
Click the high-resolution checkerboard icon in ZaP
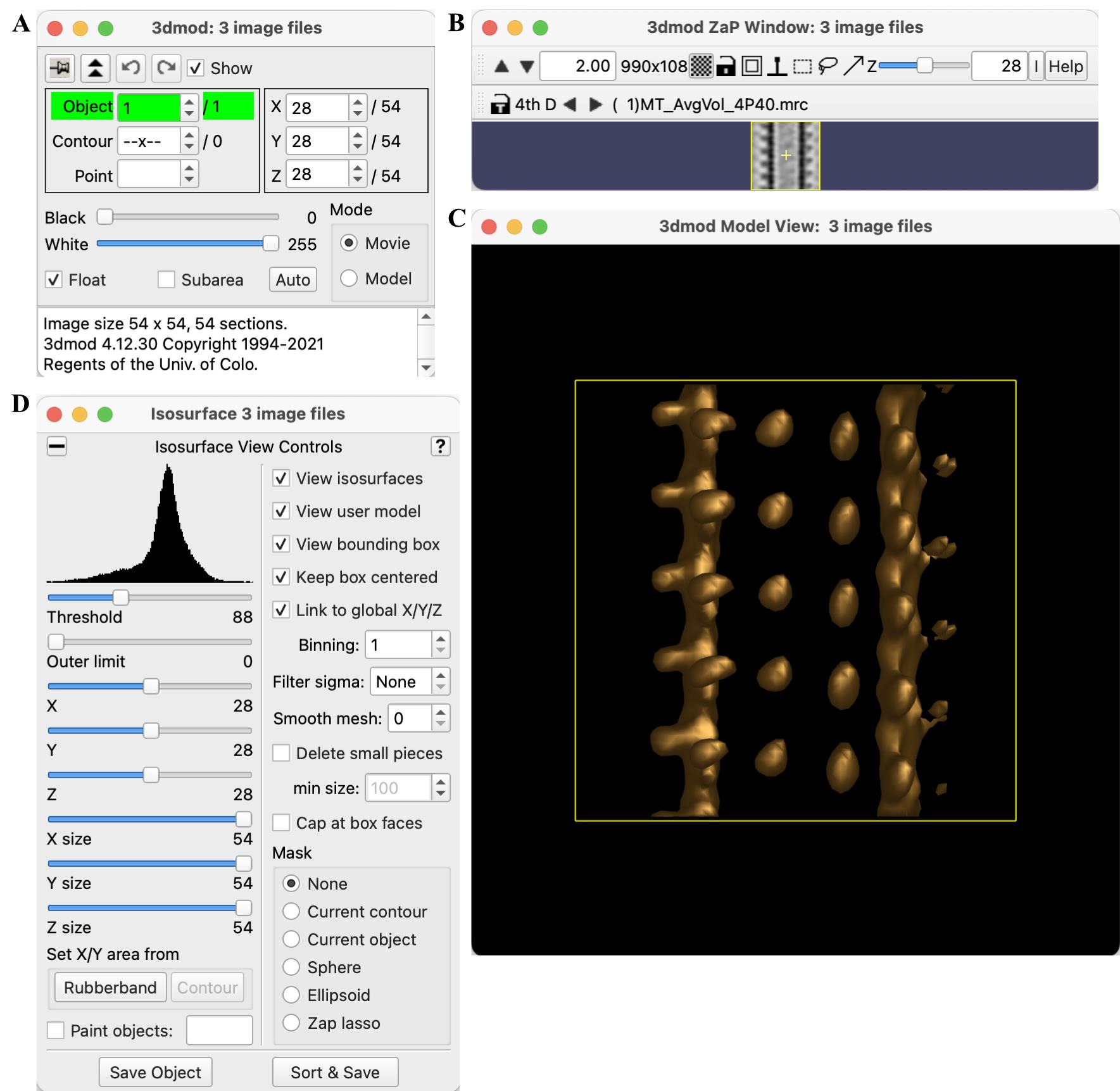[x=701, y=66]
